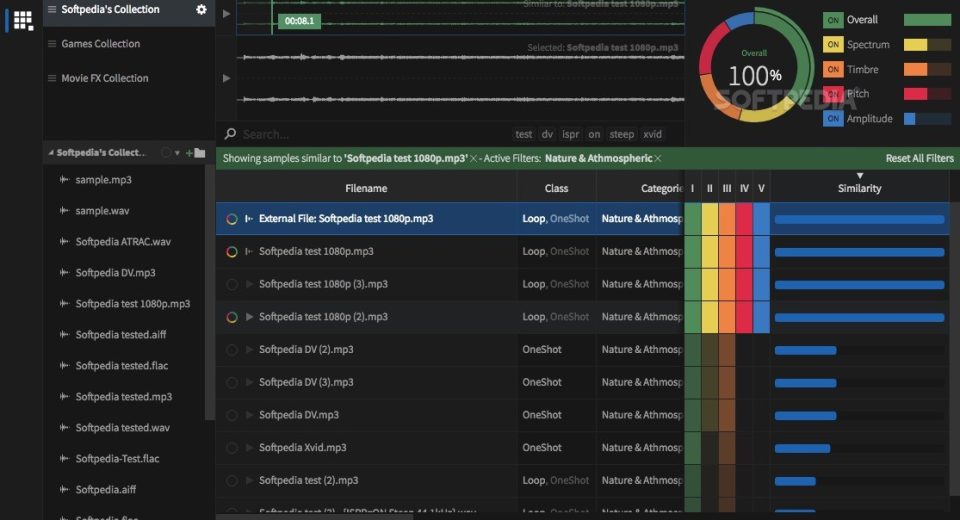Click the 'dv' search tag

[547, 134]
